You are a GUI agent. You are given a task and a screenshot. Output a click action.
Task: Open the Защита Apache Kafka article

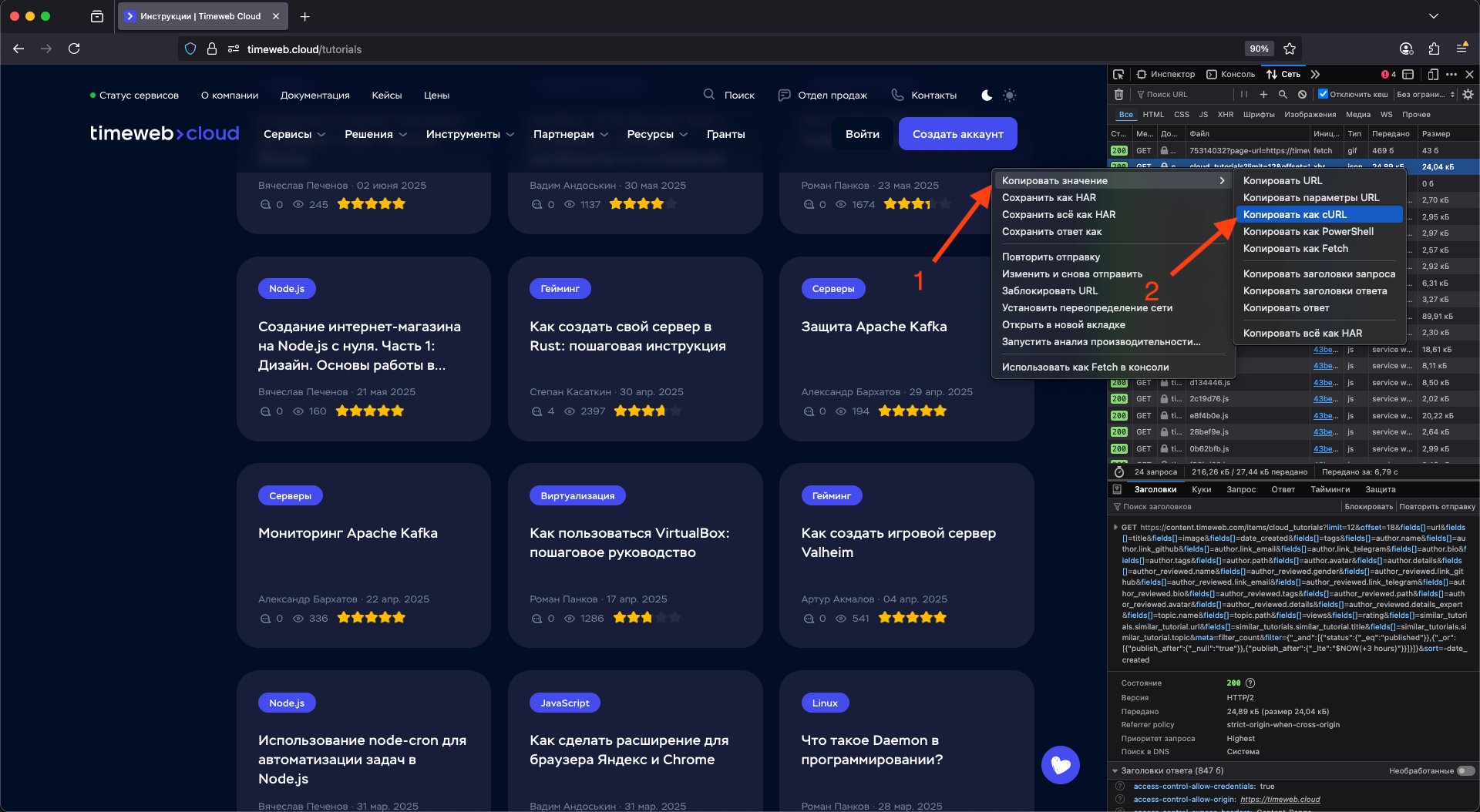(x=873, y=327)
